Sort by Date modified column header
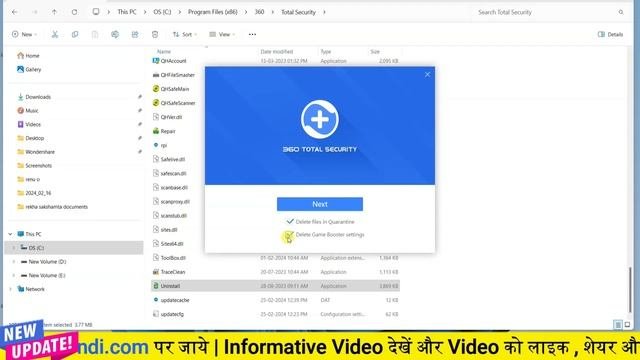640x360 pixels. [277, 51]
